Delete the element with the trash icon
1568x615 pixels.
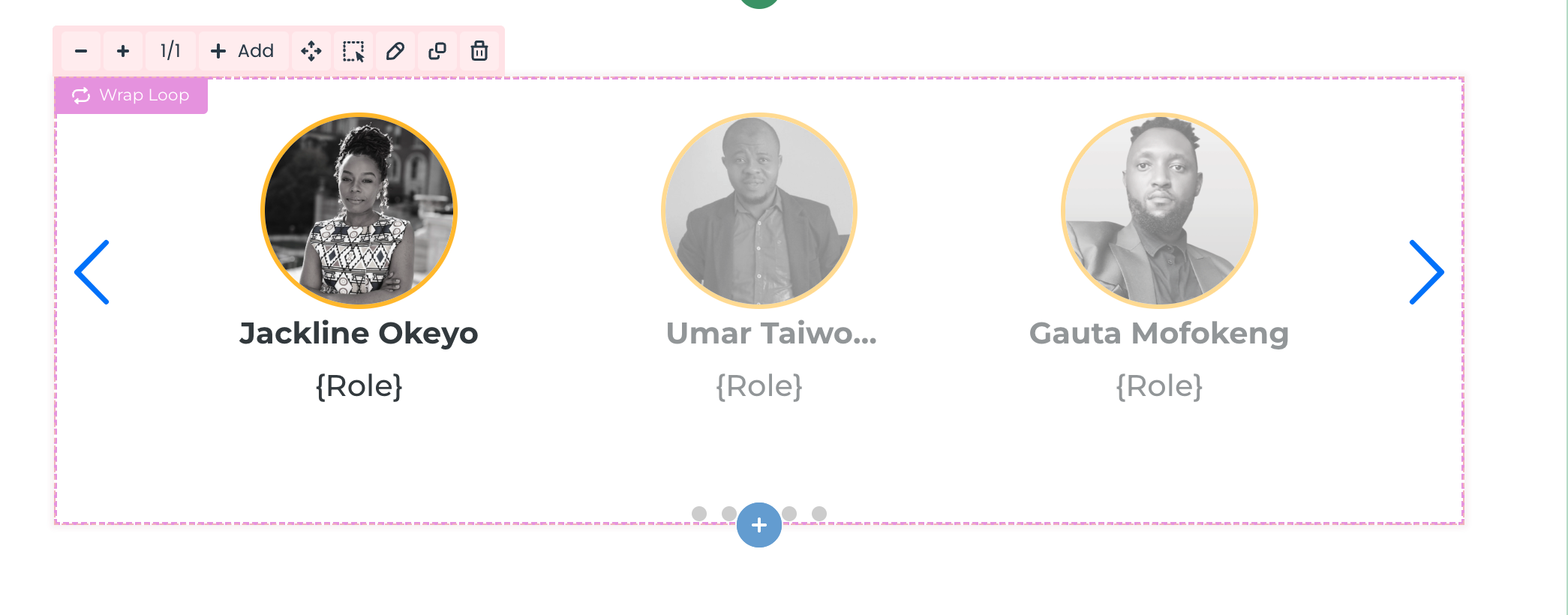(x=479, y=51)
